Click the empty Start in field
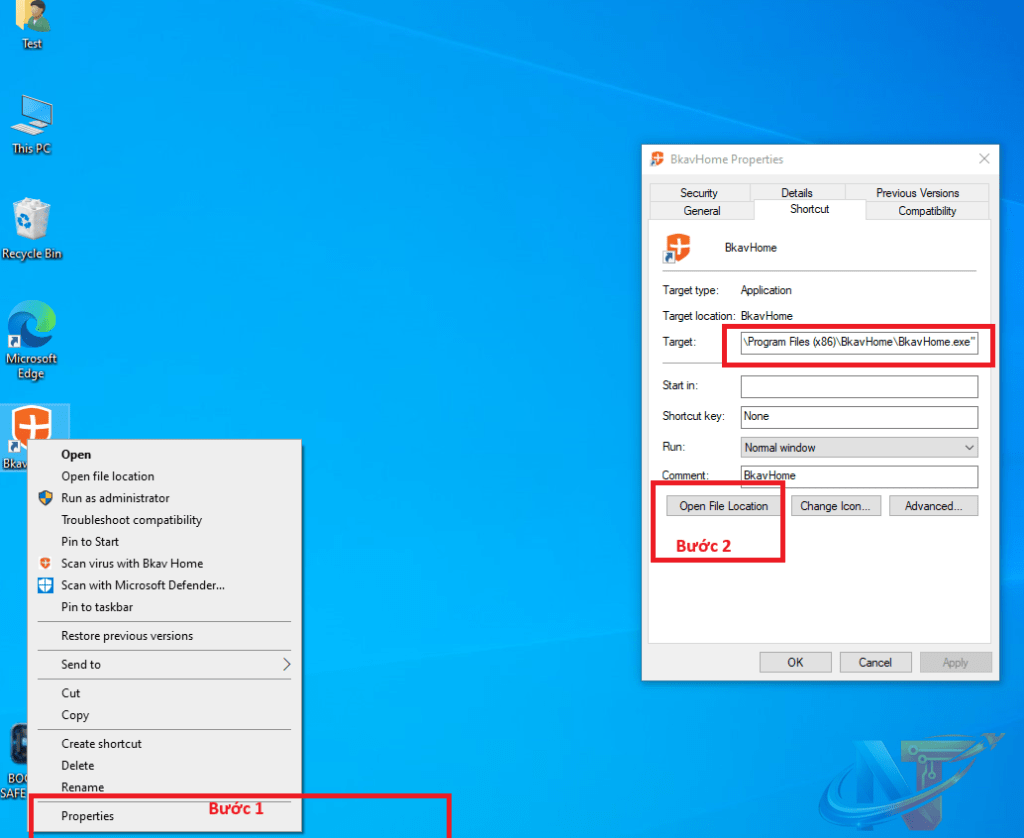Screen dimensions: 1024x838 pyautogui.click(x=859, y=386)
